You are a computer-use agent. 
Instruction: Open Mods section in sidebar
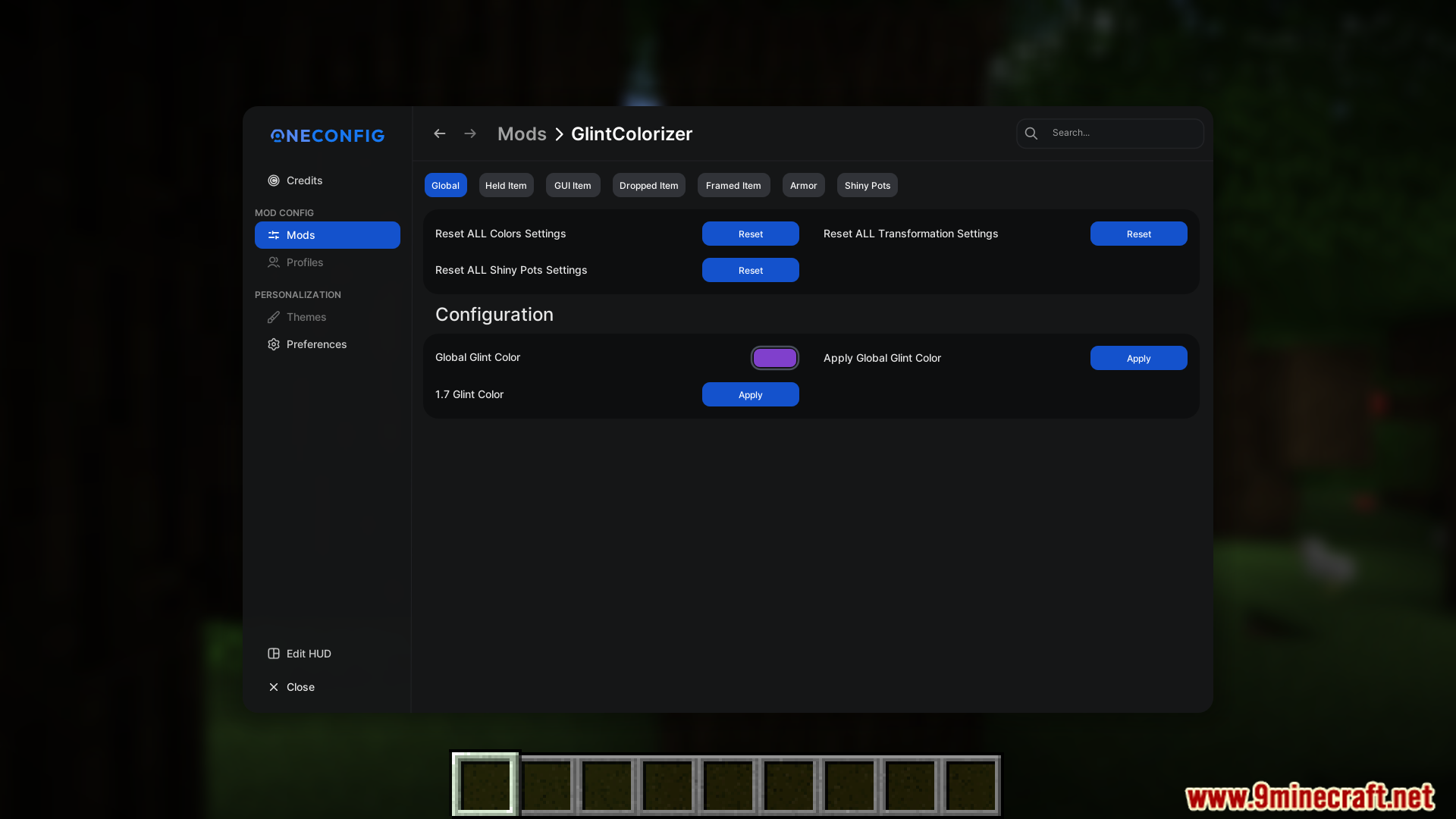tap(328, 235)
